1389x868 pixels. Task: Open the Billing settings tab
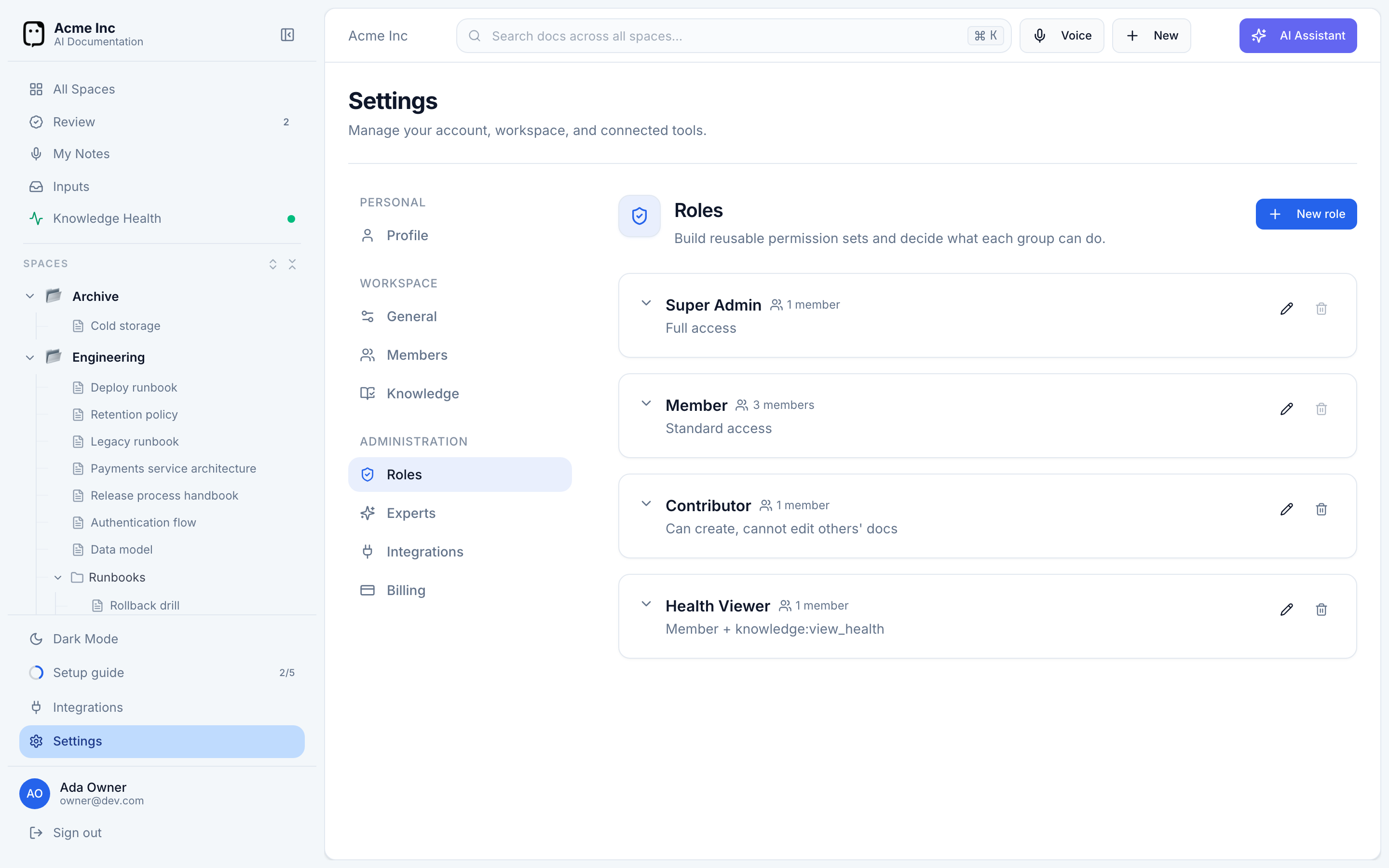point(460,590)
